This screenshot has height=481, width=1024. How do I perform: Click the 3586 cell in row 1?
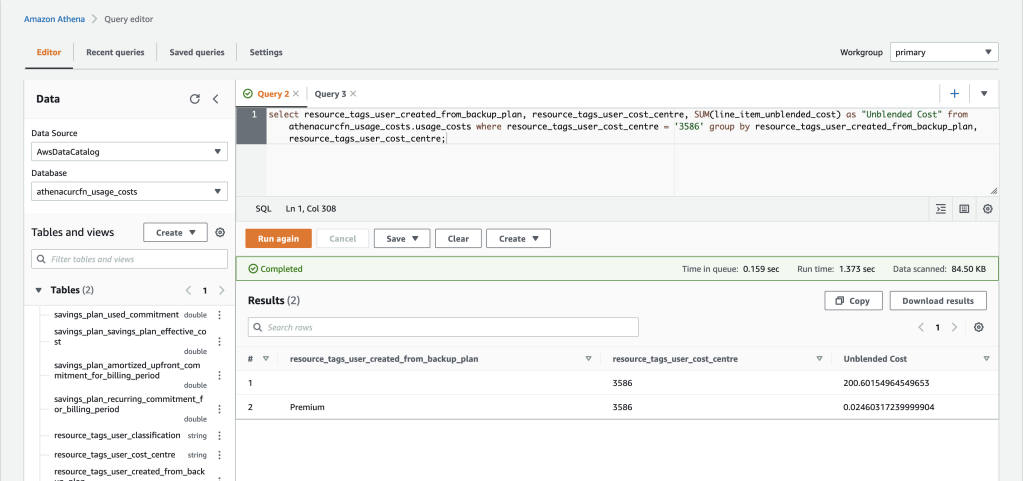coord(622,383)
